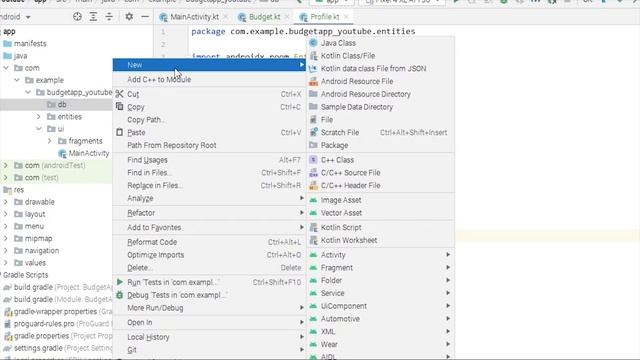Click C/C++ Header File icon
640x360 pixels.
click(x=313, y=185)
